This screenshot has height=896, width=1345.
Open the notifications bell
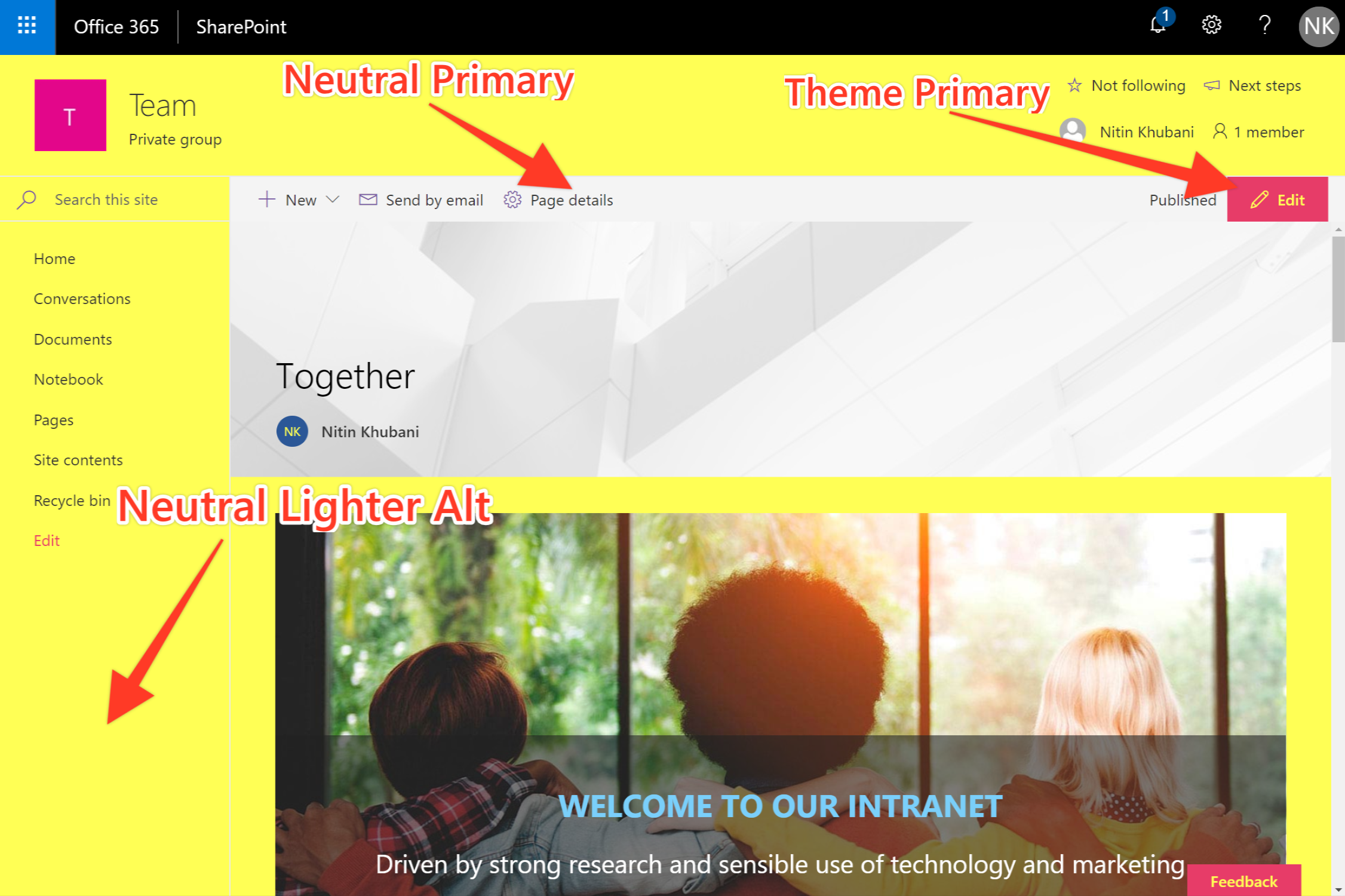pos(1159,25)
